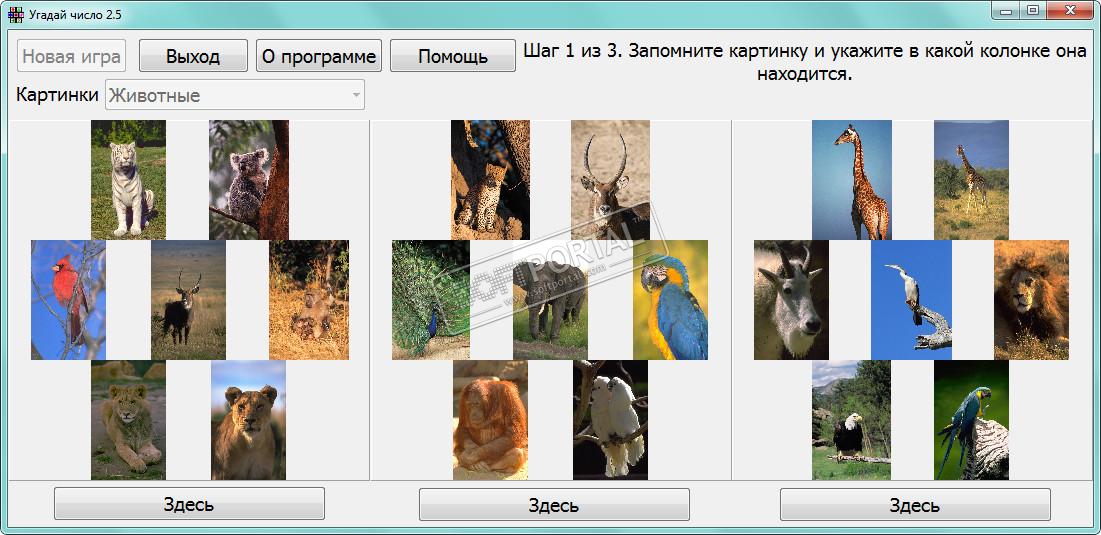Image resolution: width=1101 pixels, height=535 pixels.
Task: Click the white mountain goat picture
Action: click(x=791, y=300)
